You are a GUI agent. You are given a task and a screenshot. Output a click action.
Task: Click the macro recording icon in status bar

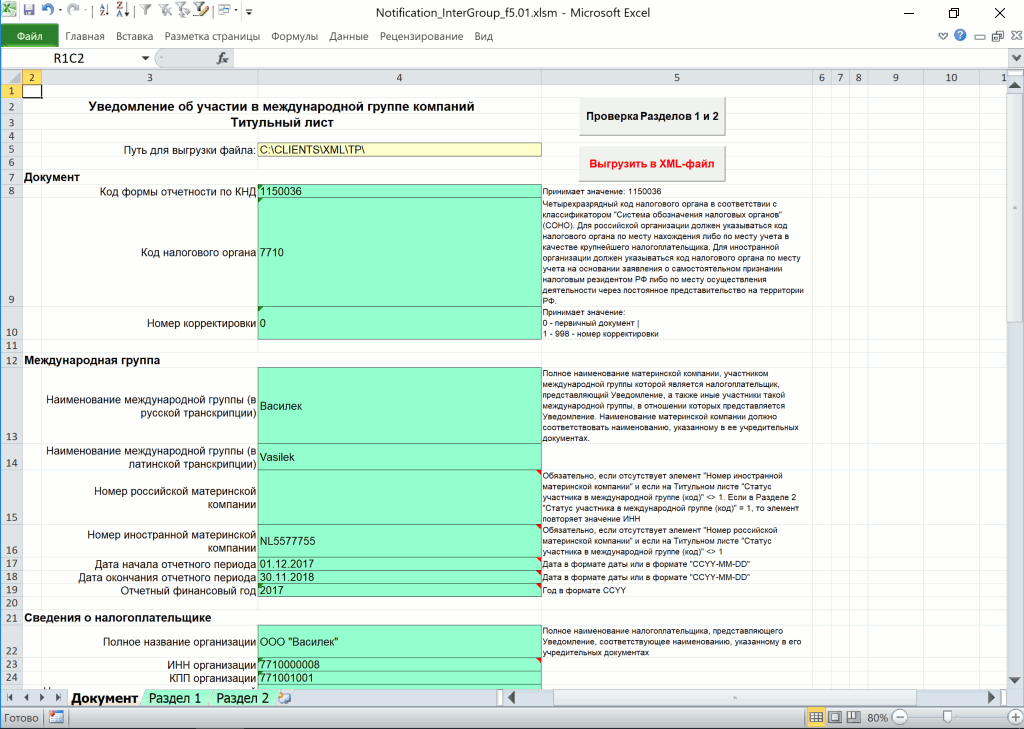(x=56, y=717)
